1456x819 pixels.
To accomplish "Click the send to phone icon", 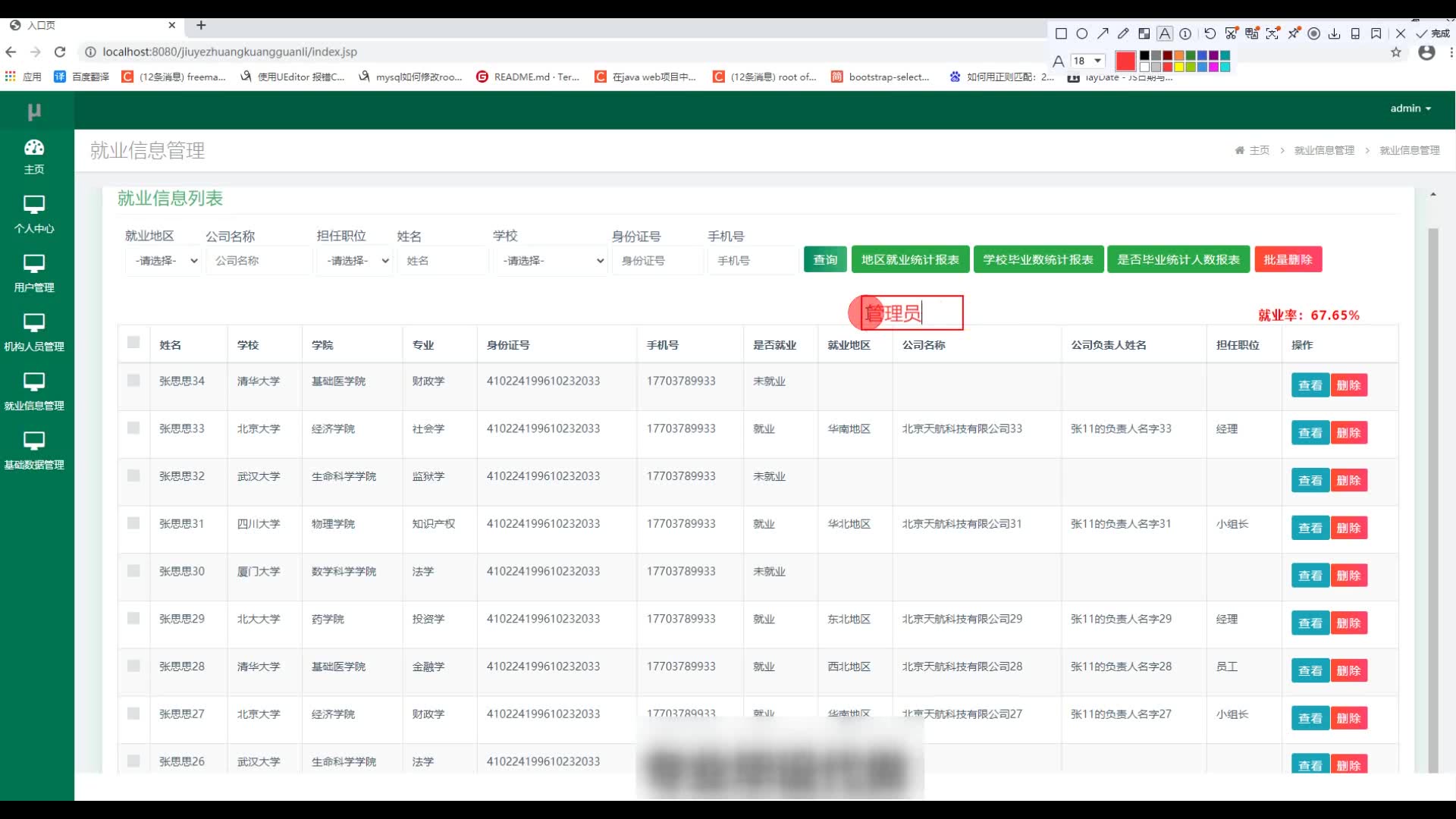I will tap(1355, 33).
